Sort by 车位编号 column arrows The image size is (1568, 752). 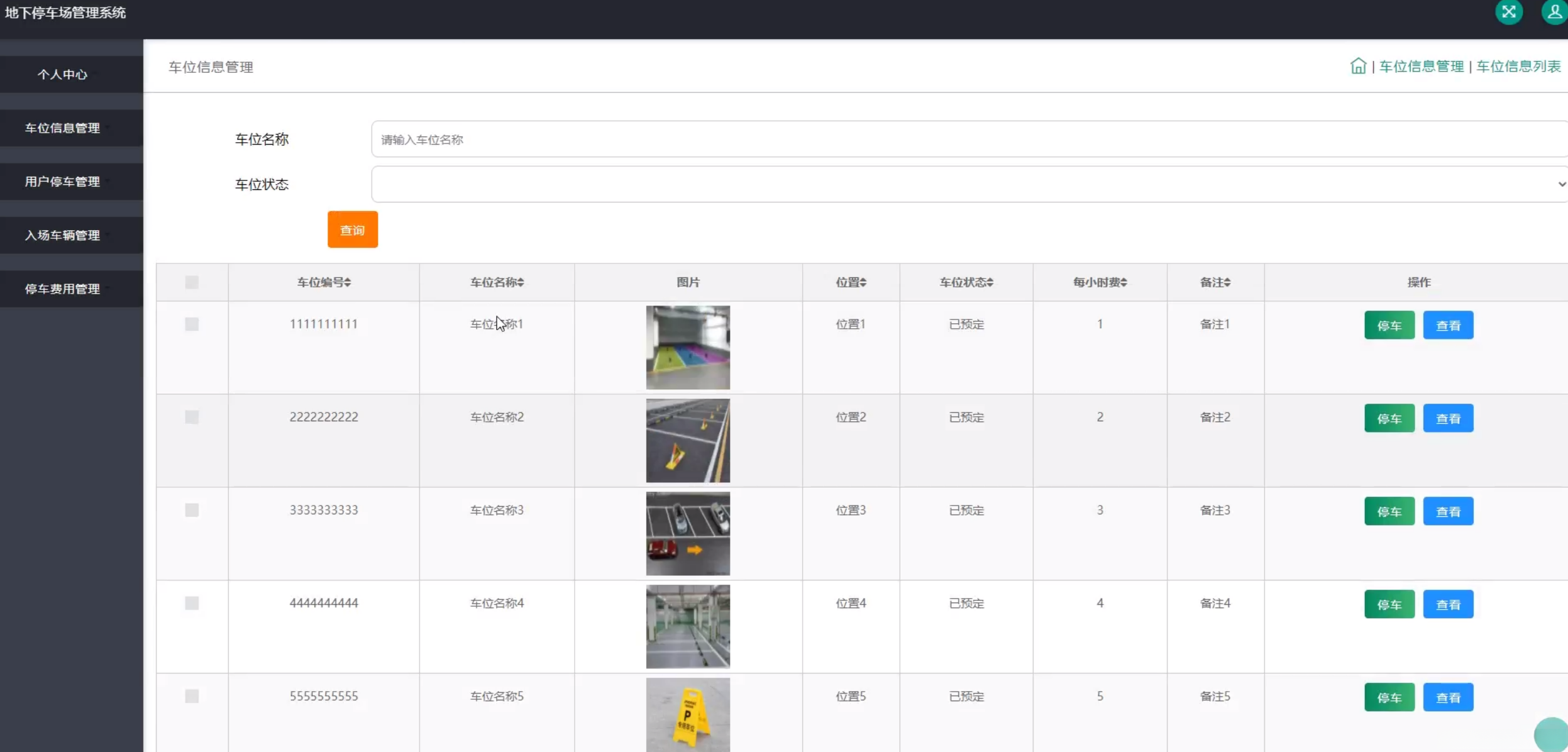(x=348, y=282)
